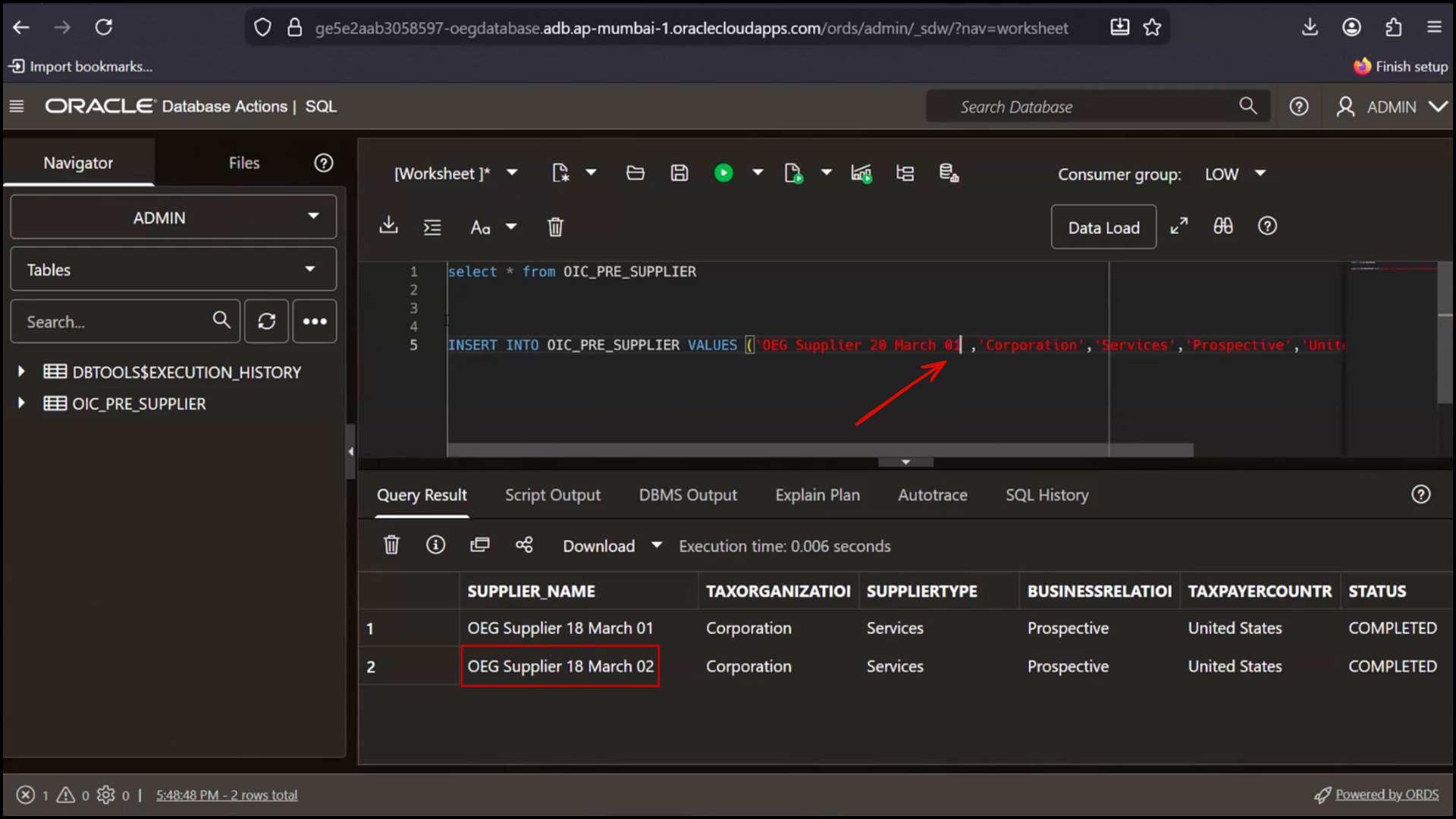This screenshot has height=819, width=1456.
Task: Open the Data Load tool
Action: point(1103,227)
